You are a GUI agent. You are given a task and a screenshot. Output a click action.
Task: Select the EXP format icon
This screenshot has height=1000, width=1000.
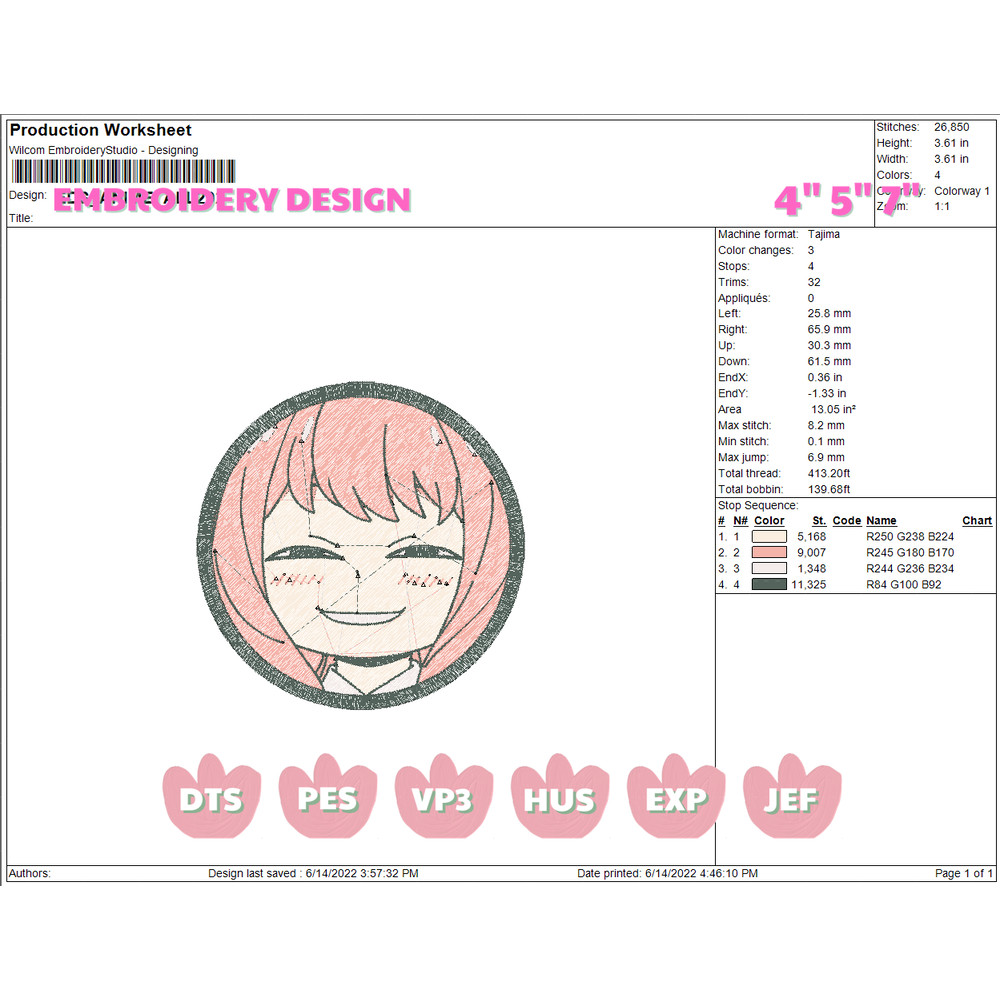tap(675, 798)
